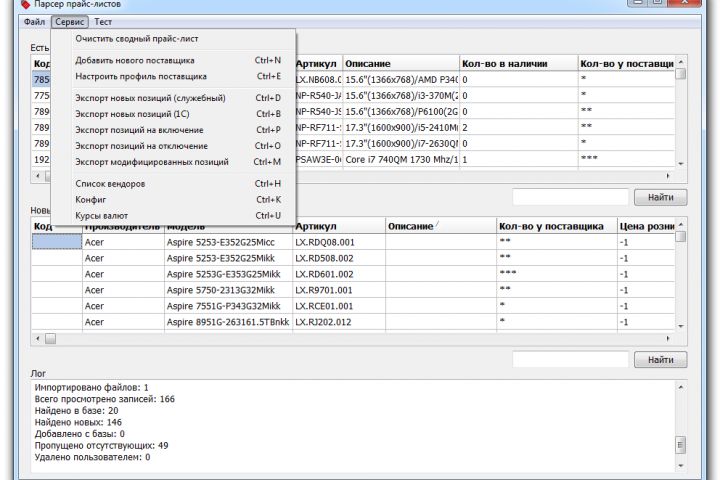Click the log panel scrollbar thumb
This screenshot has width=720, height=480.
pos(681,445)
